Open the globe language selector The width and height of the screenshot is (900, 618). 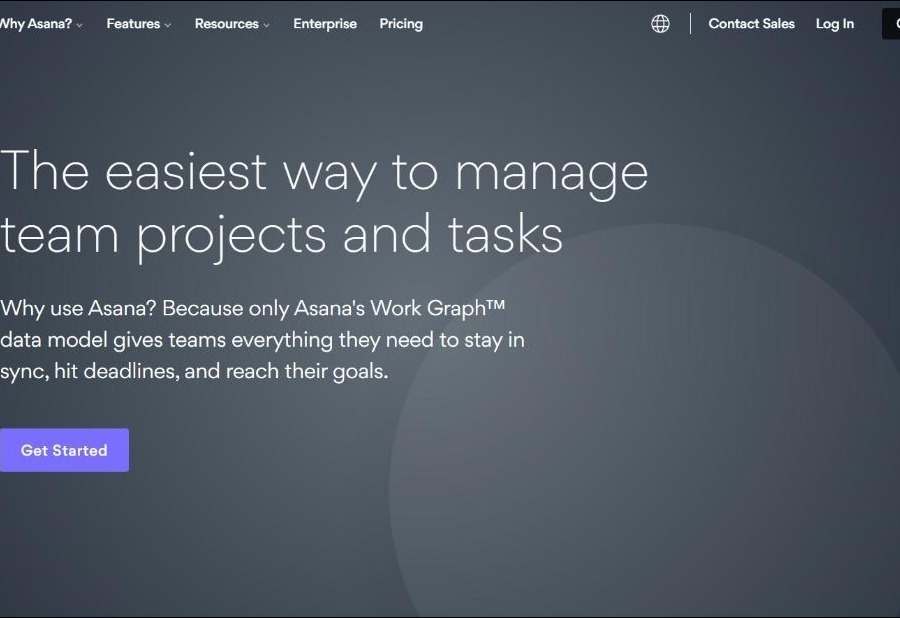(660, 24)
